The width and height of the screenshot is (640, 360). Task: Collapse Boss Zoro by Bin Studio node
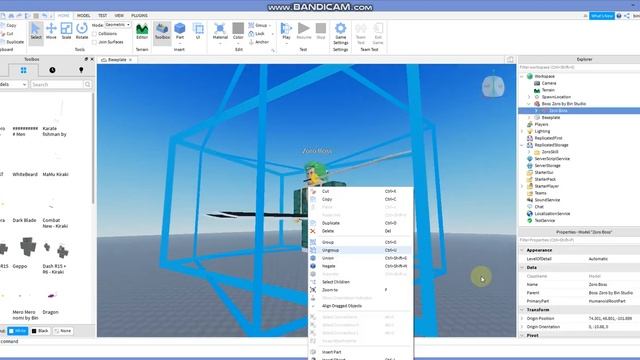click(x=529, y=104)
